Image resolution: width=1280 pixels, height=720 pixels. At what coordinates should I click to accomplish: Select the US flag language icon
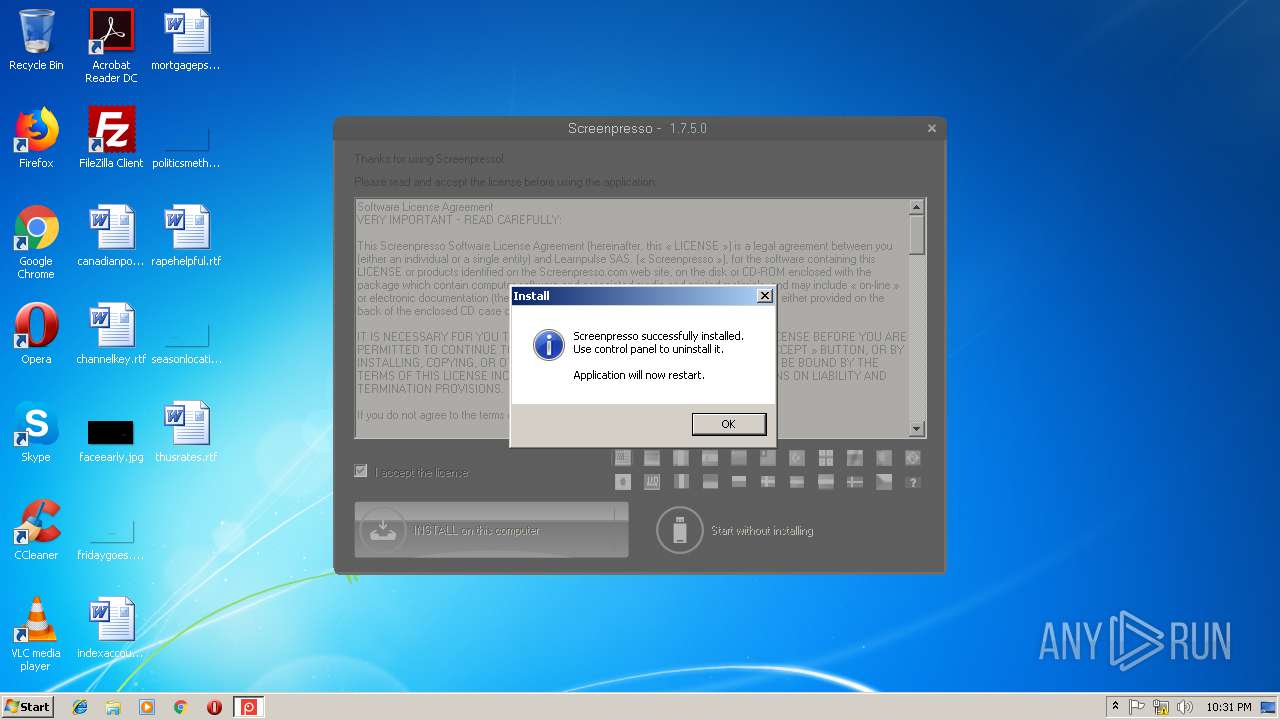pyautogui.click(x=623, y=458)
